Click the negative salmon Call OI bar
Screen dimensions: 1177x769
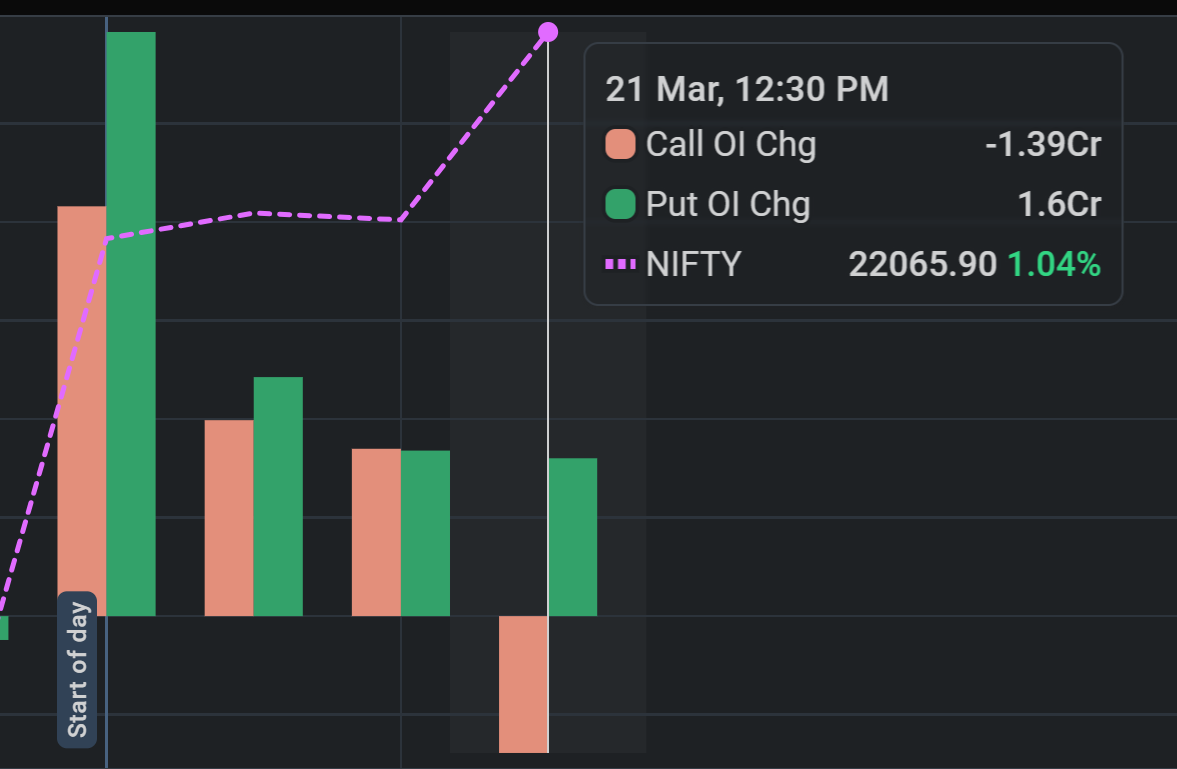(523, 683)
